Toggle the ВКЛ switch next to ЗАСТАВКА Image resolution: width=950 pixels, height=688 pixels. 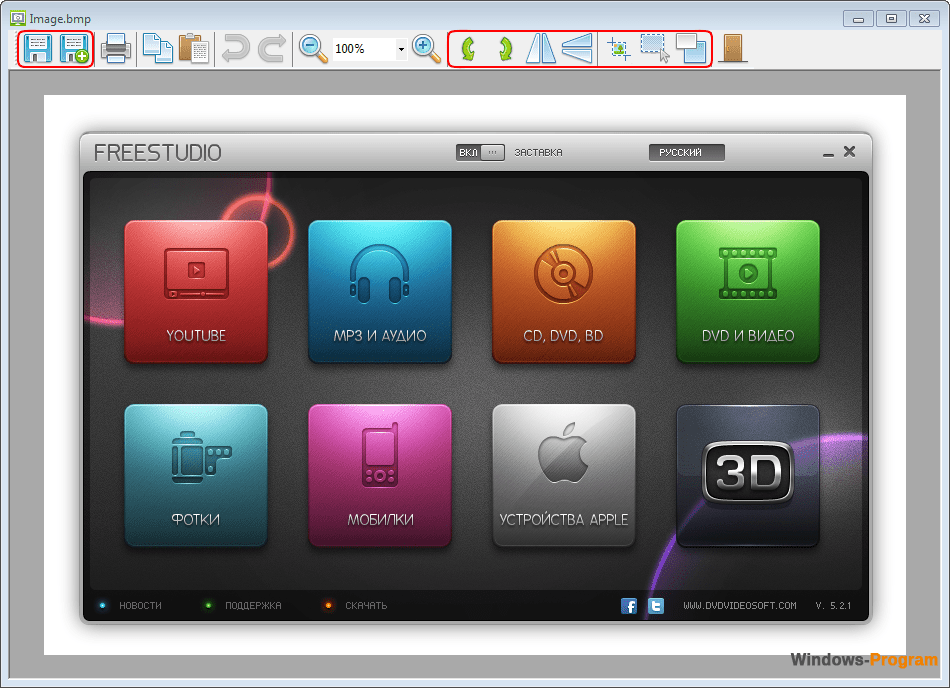pos(480,152)
